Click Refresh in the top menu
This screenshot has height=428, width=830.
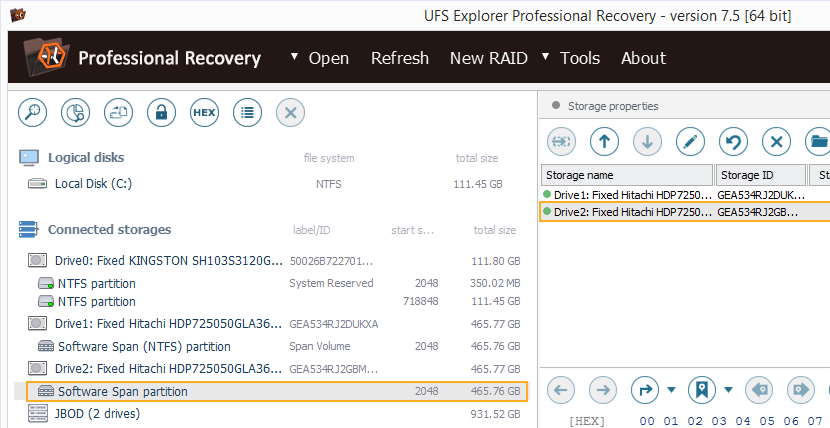pos(400,58)
